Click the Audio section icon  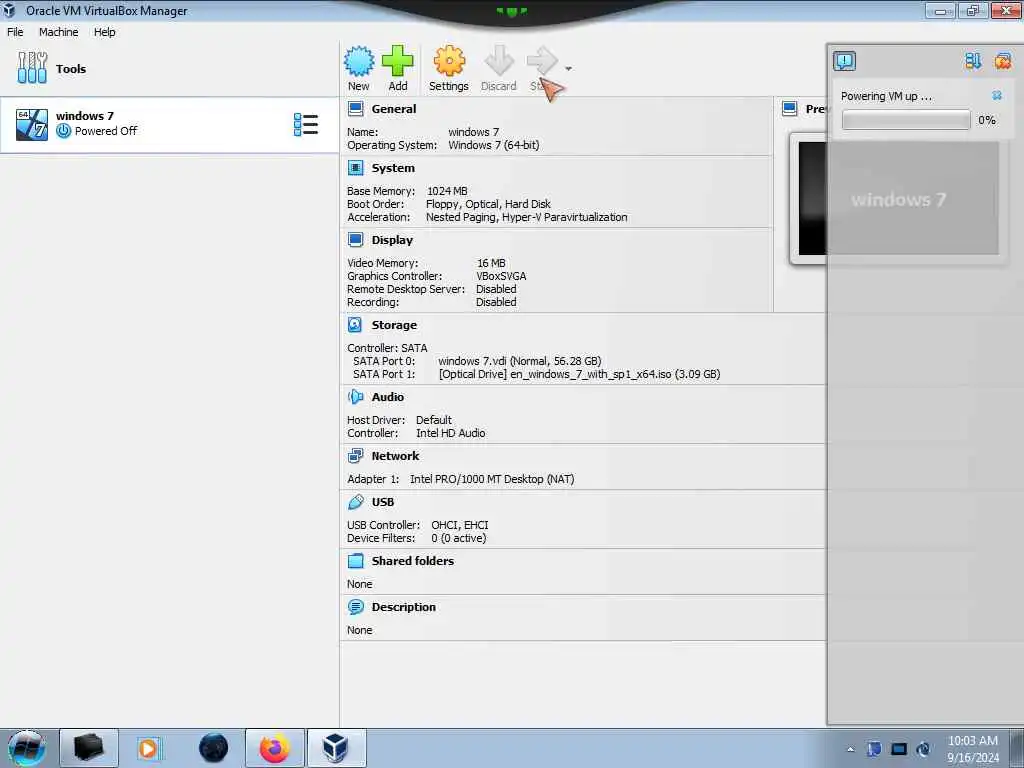click(355, 396)
